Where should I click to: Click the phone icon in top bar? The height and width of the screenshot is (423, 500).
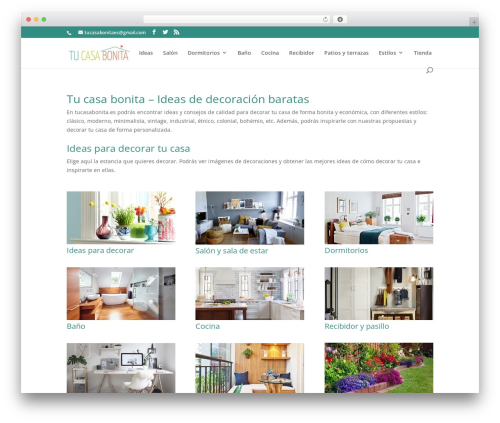click(x=69, y=33)
